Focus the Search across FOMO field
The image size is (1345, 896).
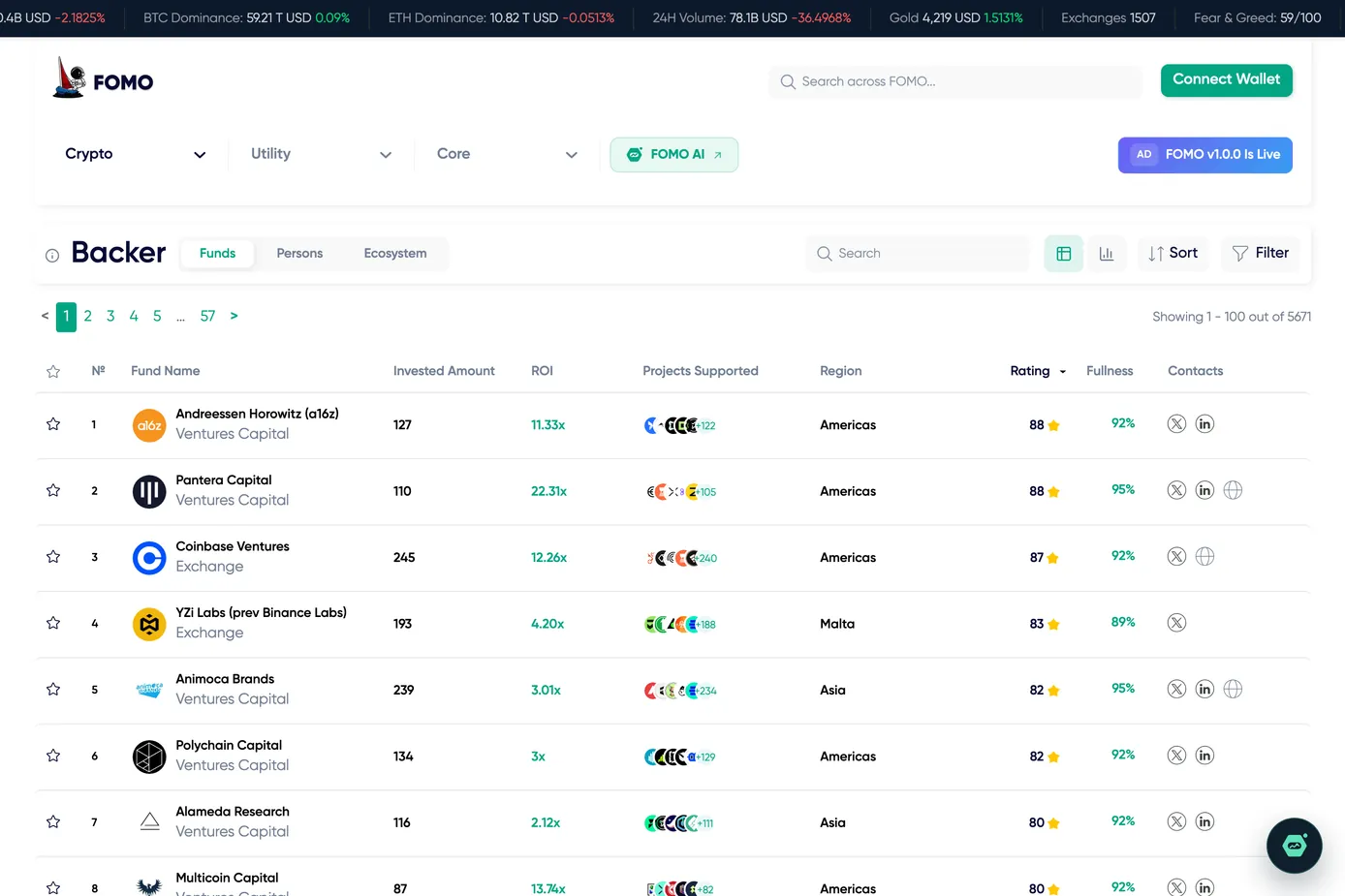click(x=955, y=81)
